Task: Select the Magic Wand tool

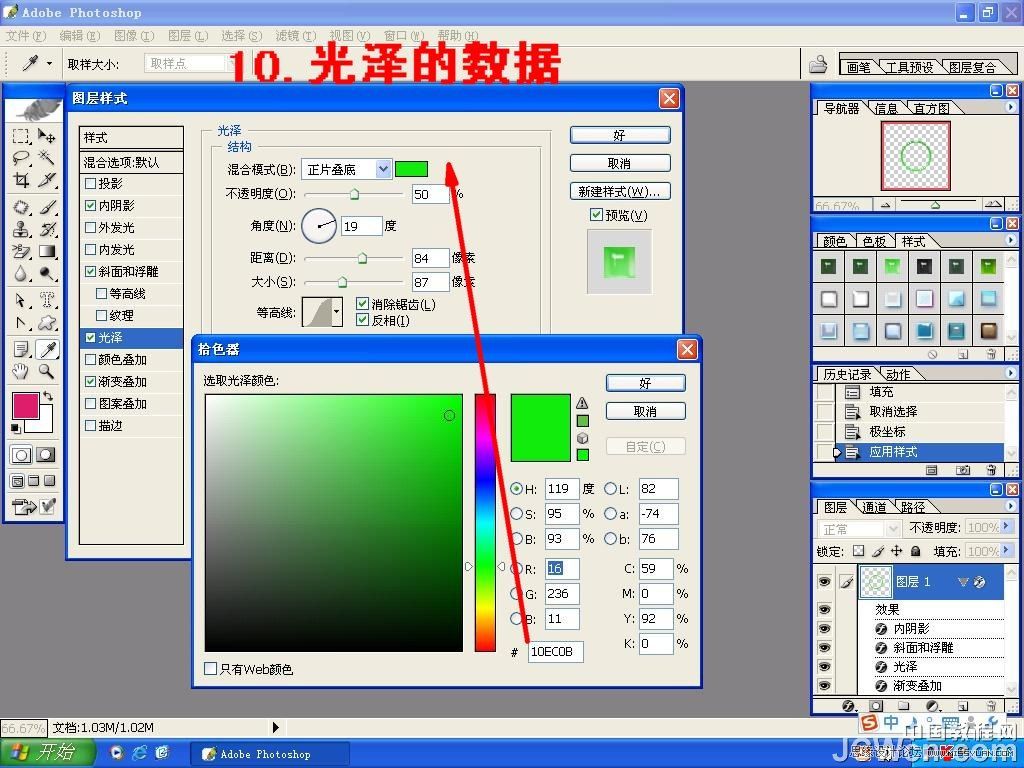Action: click(46, 157)
